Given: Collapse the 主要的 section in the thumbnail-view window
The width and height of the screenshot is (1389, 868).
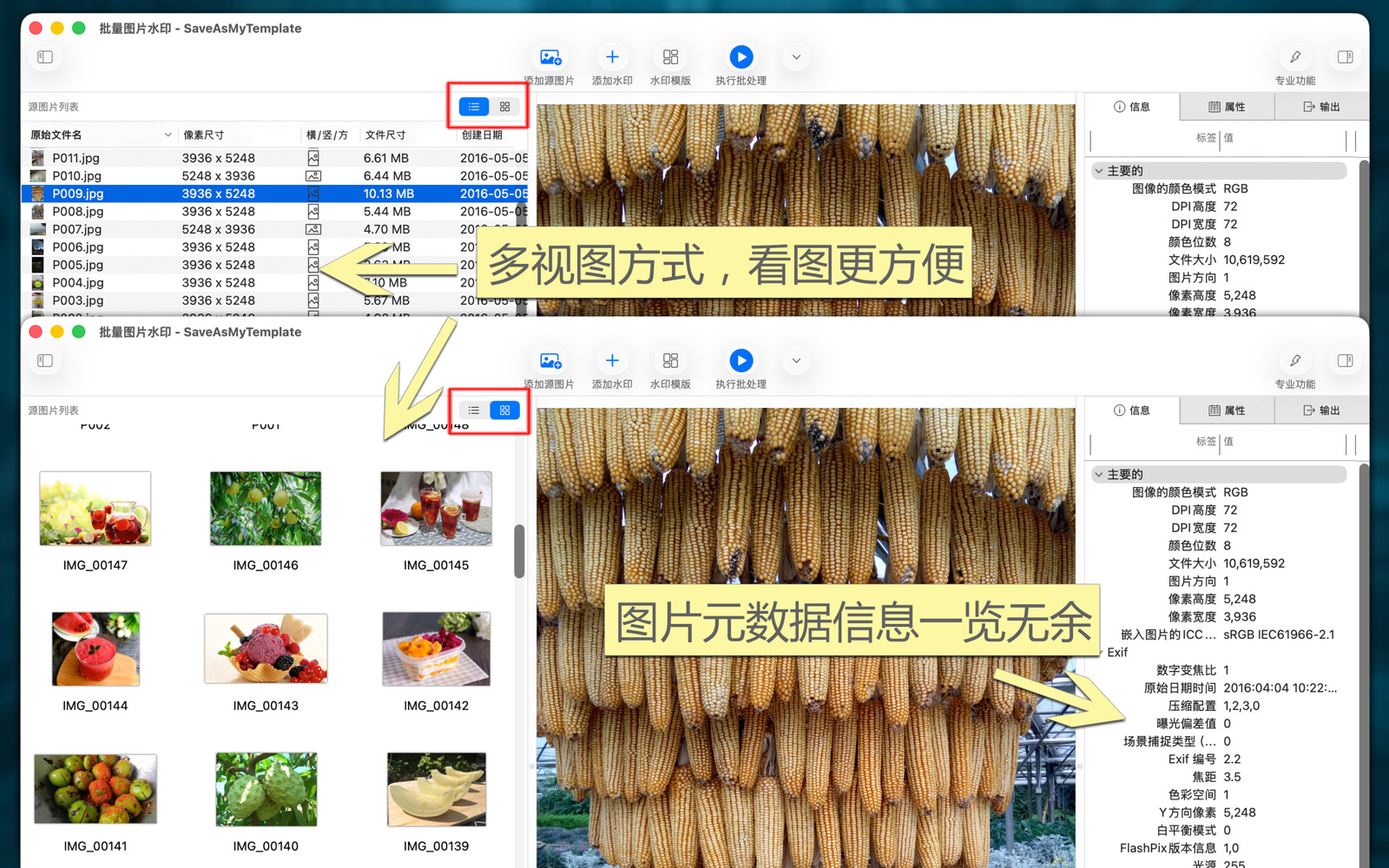Looking at the screenshot, I should point(1099,475).
